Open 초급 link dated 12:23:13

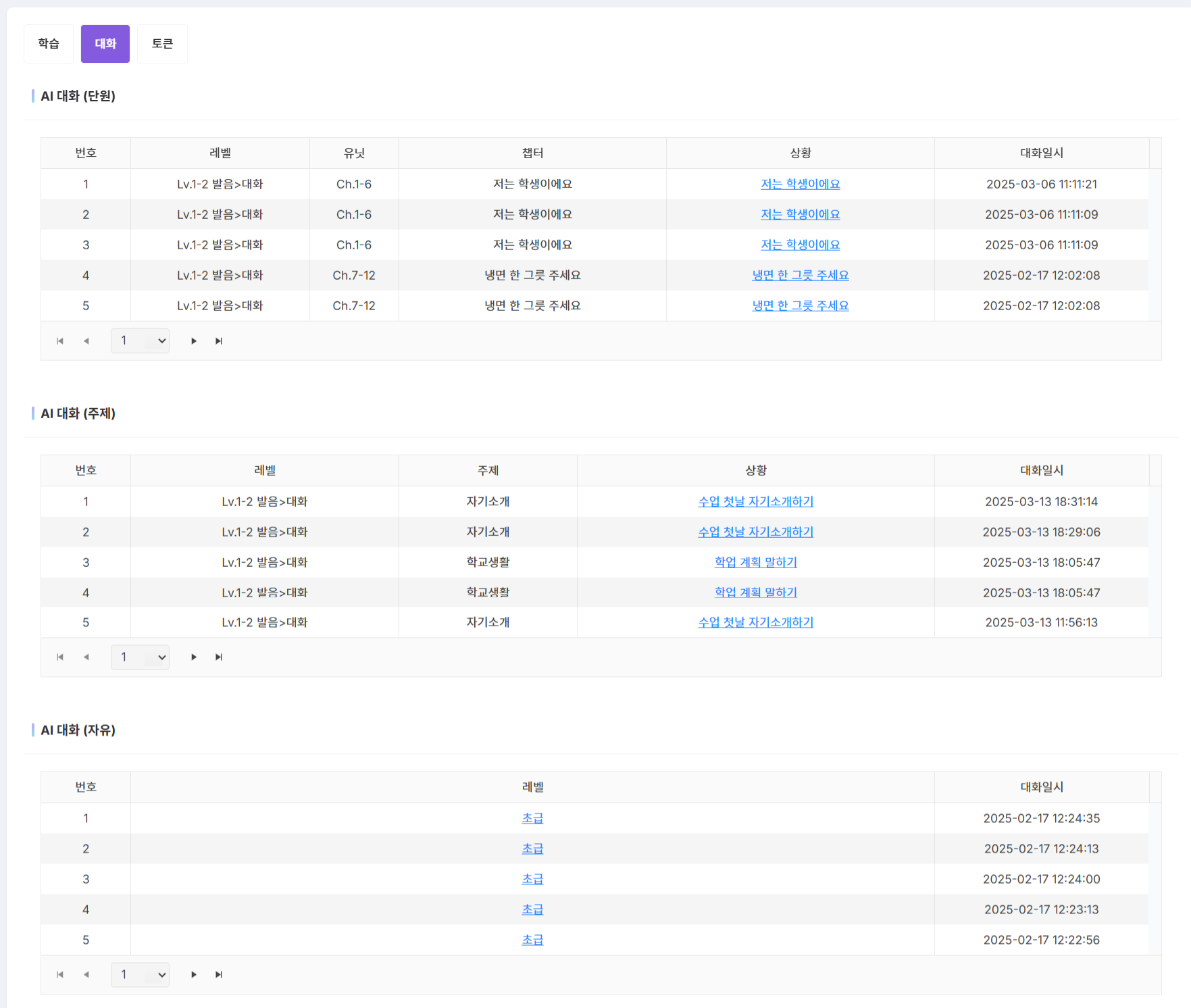532,910
